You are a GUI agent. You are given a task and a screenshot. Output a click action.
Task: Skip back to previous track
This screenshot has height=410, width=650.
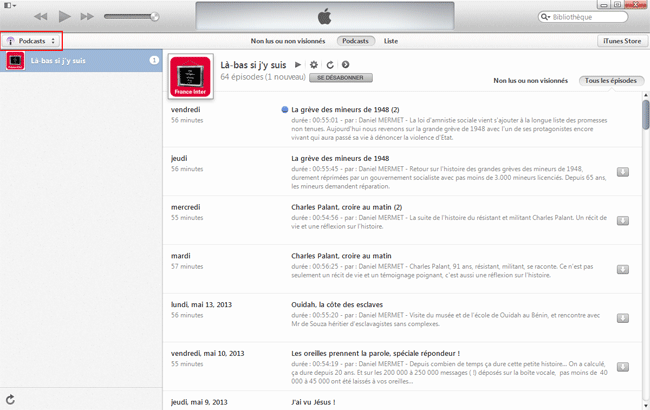pos(40,17)
